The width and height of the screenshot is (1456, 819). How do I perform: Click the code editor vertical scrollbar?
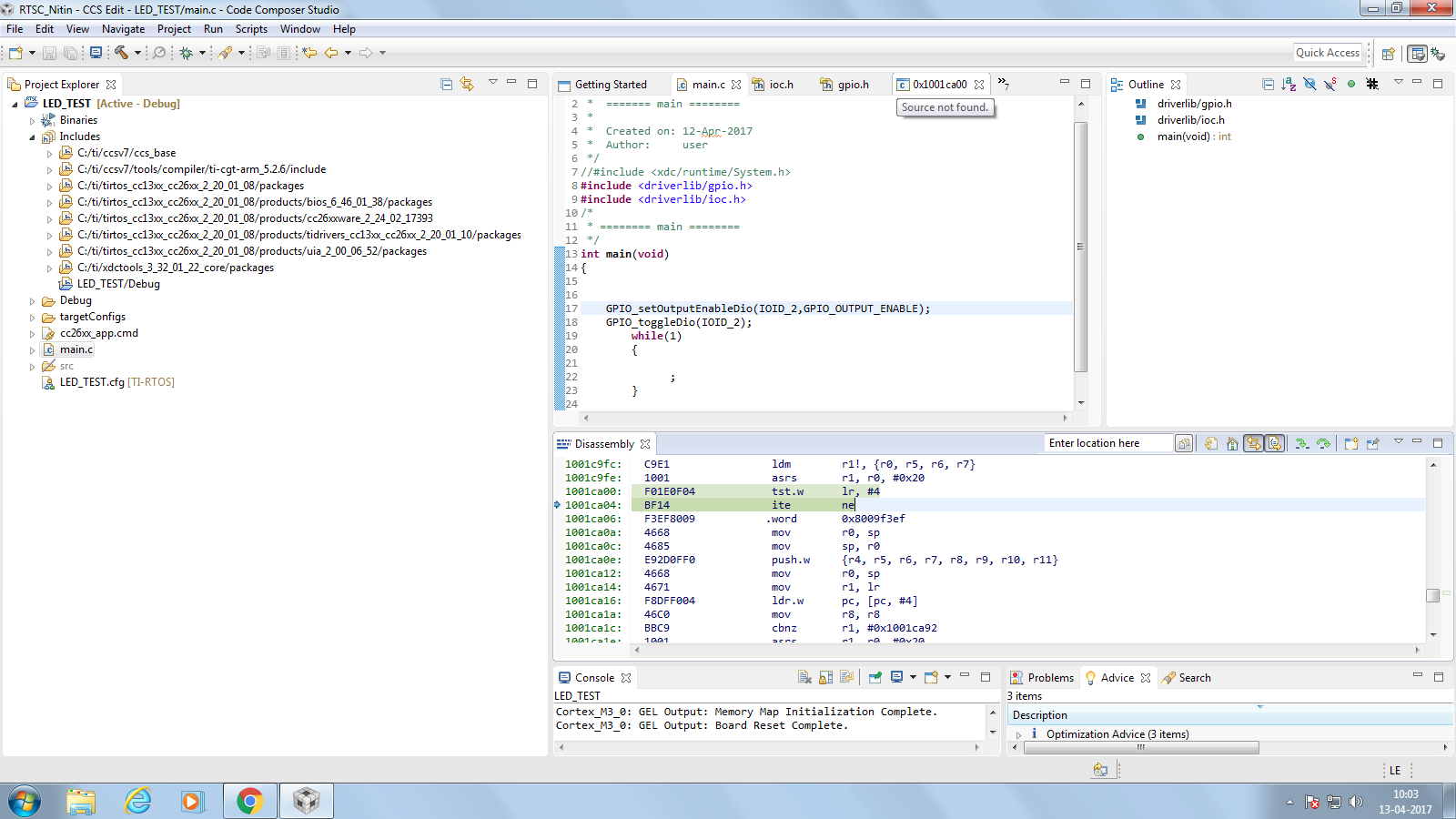[x=1081, y=246]
